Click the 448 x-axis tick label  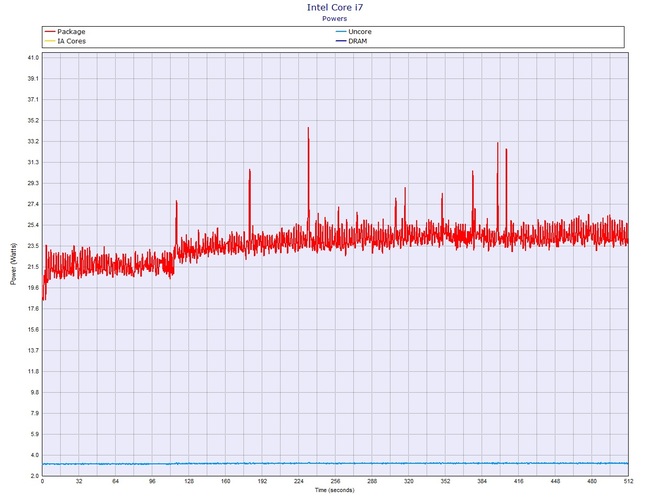coord(555,481)
